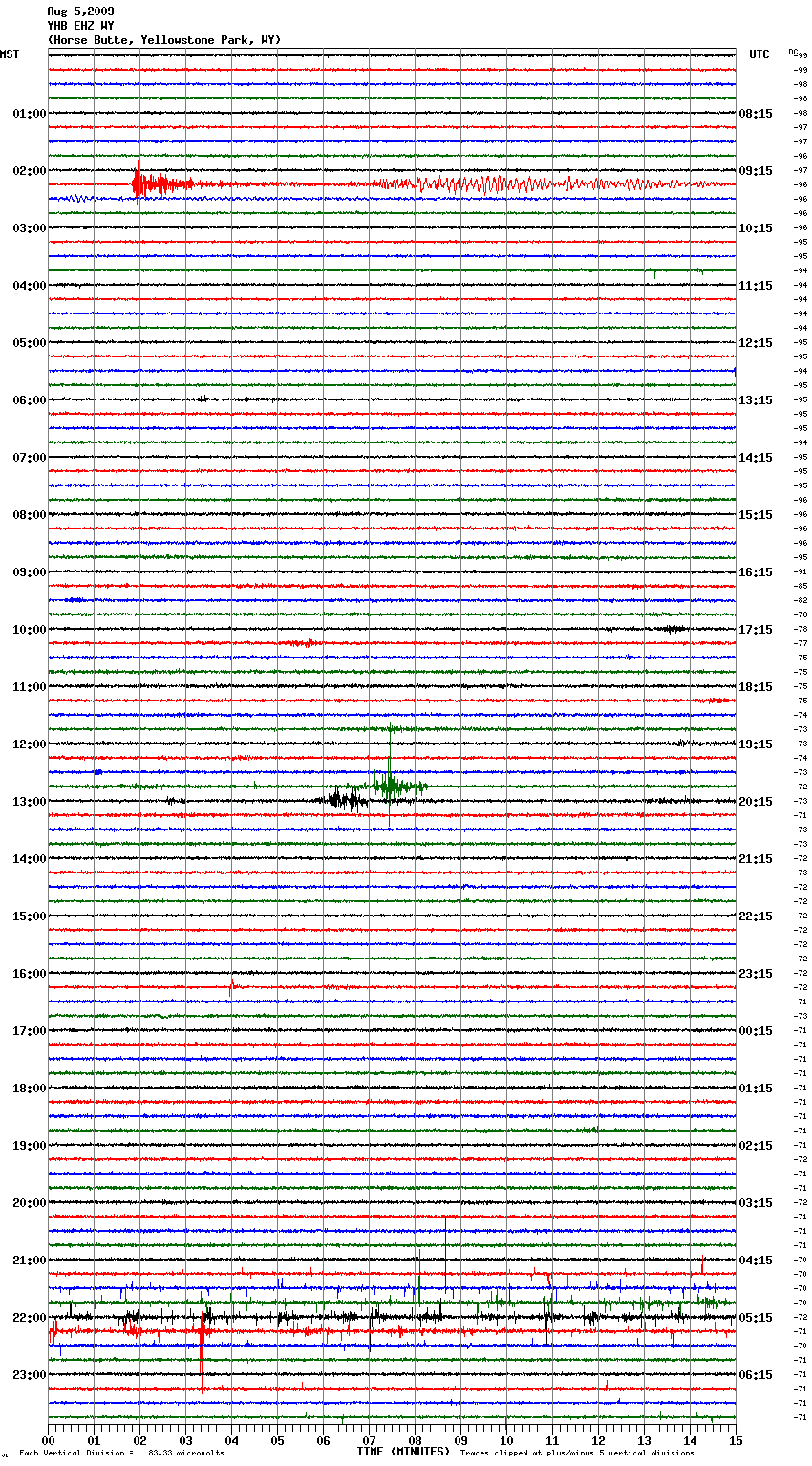Click the 09:15 UTC time label
This screenshot has width=812, height=1466.
click(756, 171)
